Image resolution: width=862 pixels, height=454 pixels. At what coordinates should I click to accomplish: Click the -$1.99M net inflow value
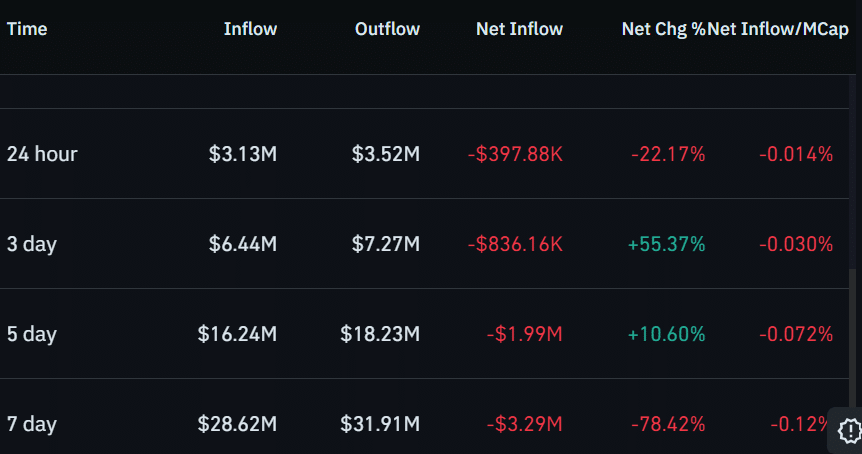[x=524, y=334]
